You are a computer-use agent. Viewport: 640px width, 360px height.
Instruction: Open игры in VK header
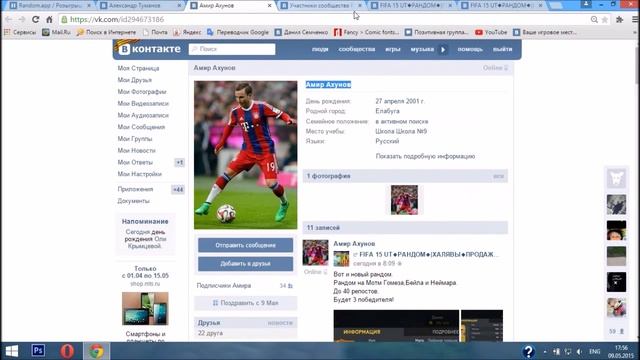(393, 49)
